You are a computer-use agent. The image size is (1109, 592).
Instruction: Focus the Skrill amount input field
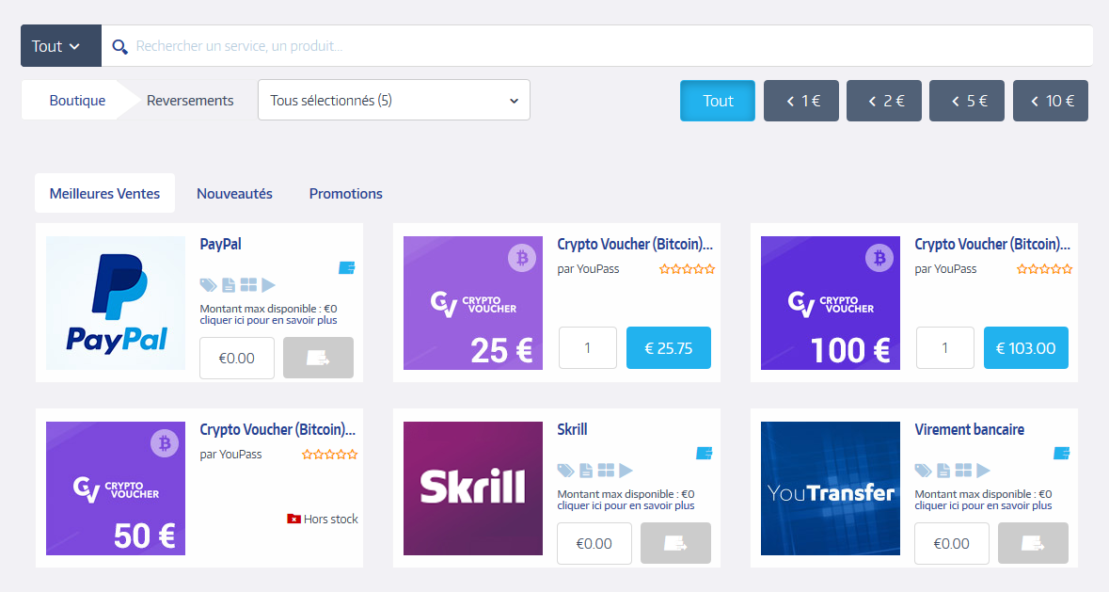594,544
